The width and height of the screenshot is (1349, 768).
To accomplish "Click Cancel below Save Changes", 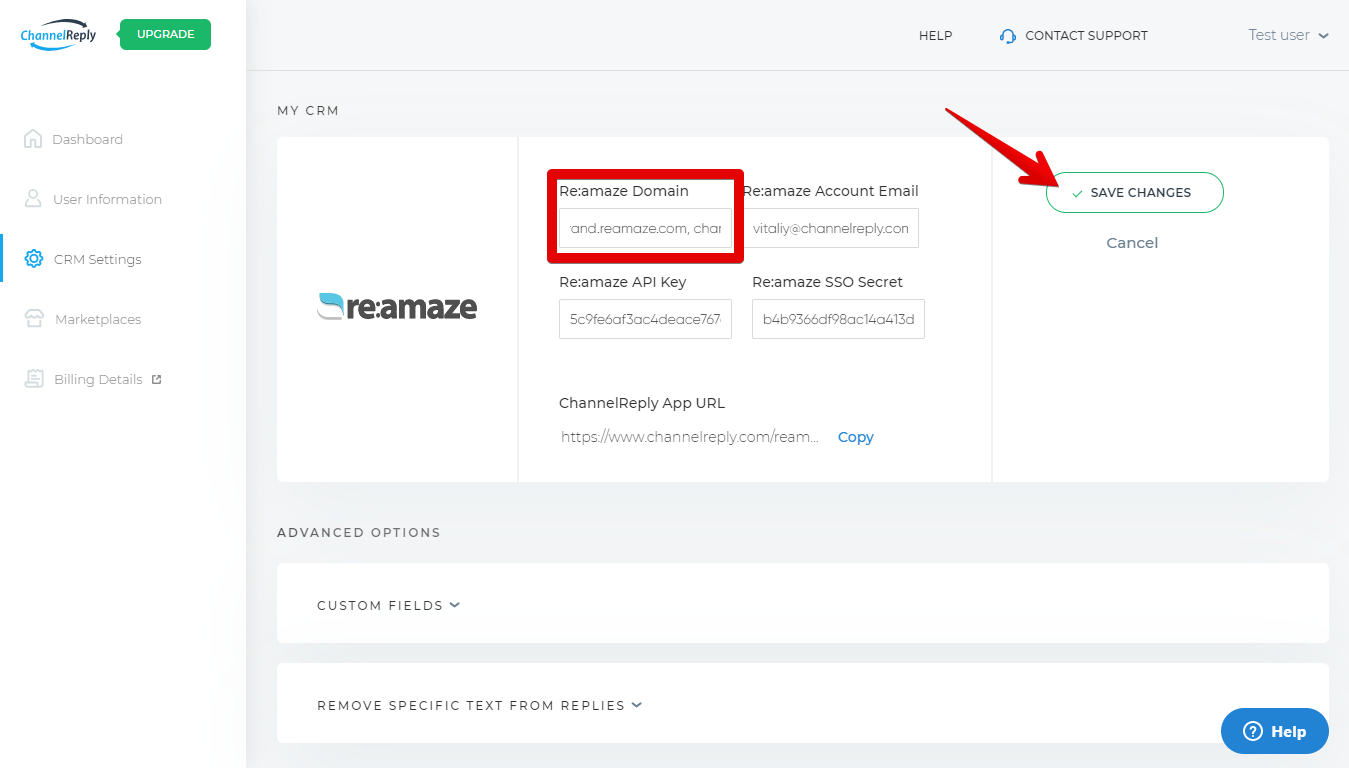I will coord(1132,243).
